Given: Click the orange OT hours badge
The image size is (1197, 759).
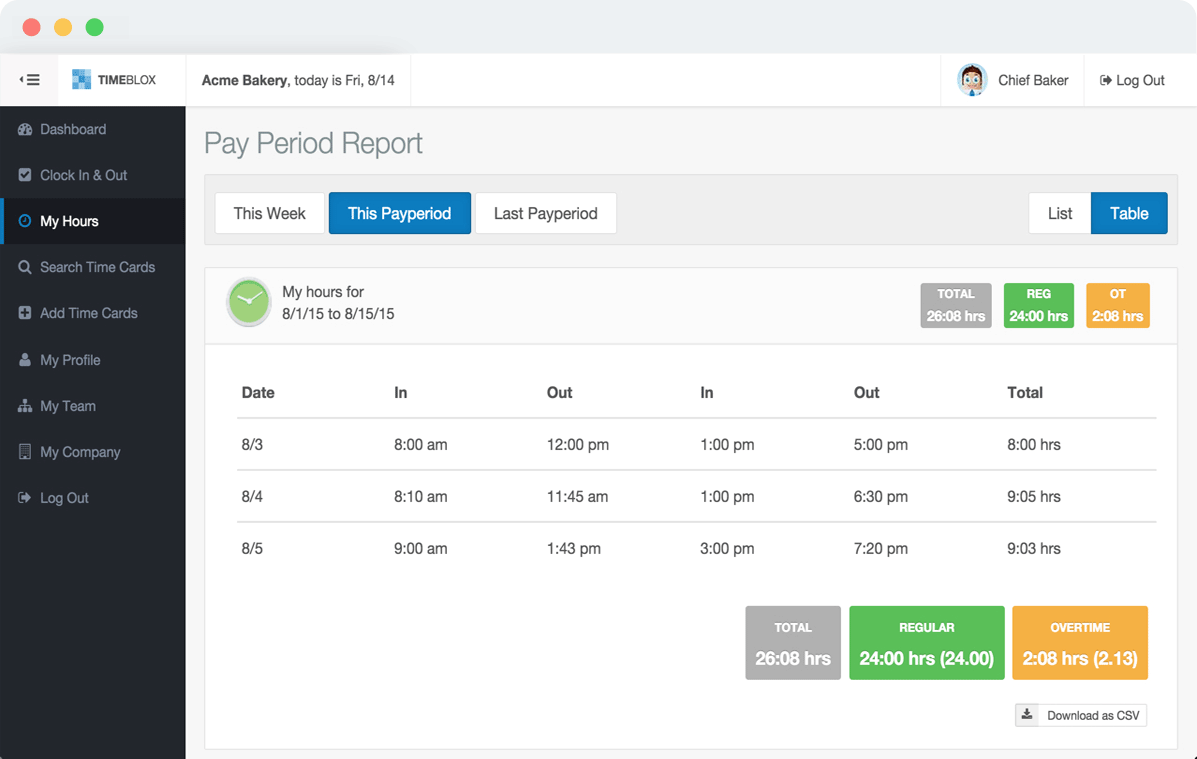Looking at the screenshot, I should pyautogui.click(x=1117, y=305).
